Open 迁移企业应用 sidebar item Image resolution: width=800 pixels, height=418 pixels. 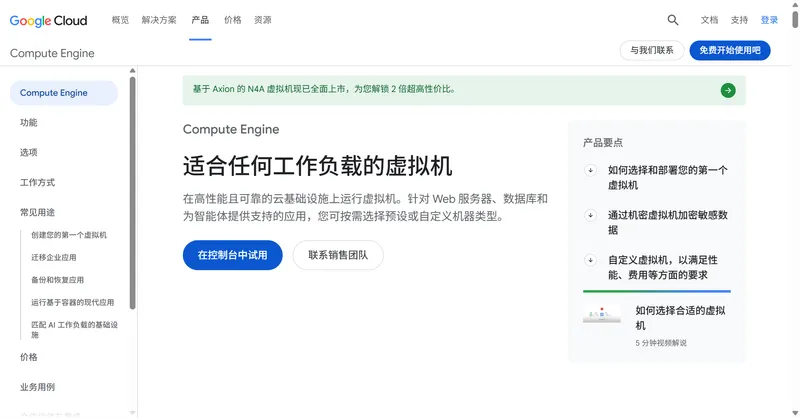click(54, 257)
